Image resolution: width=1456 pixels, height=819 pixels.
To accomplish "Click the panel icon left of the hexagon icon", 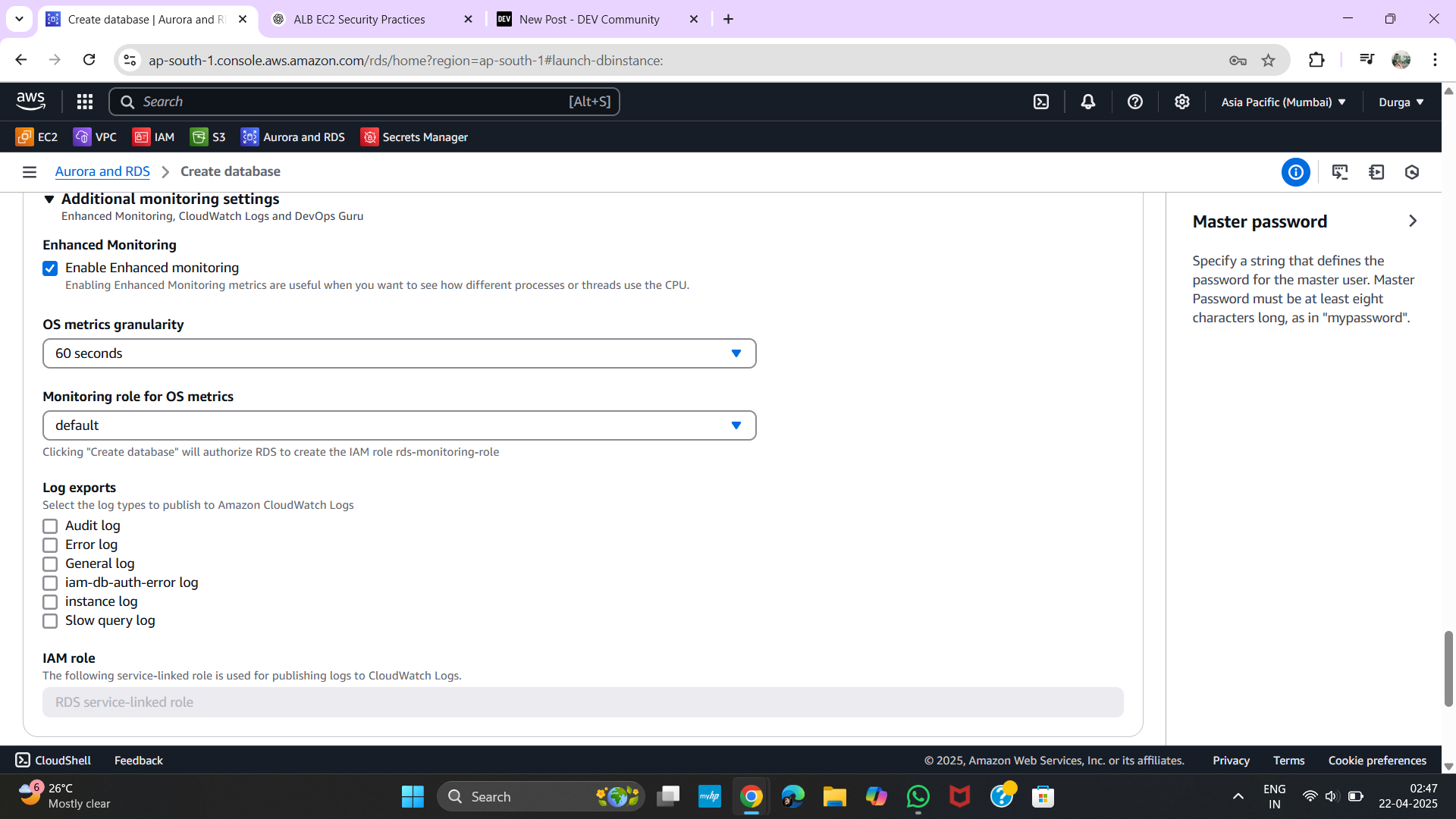I will pos(1376,172).
